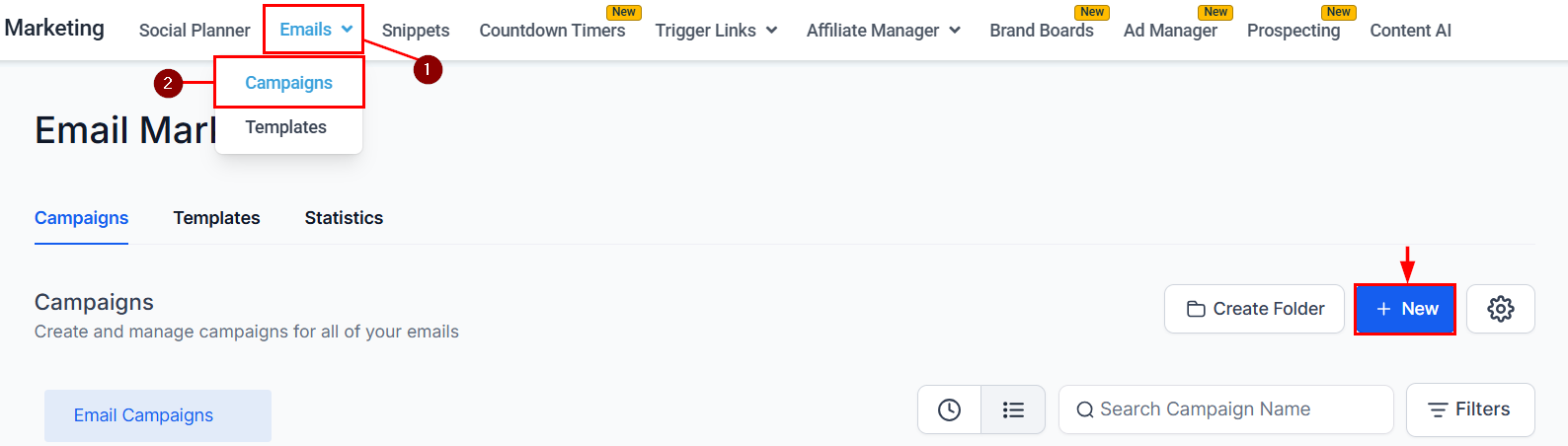
Task: Click the filter lines icon
Action: 1438,409
